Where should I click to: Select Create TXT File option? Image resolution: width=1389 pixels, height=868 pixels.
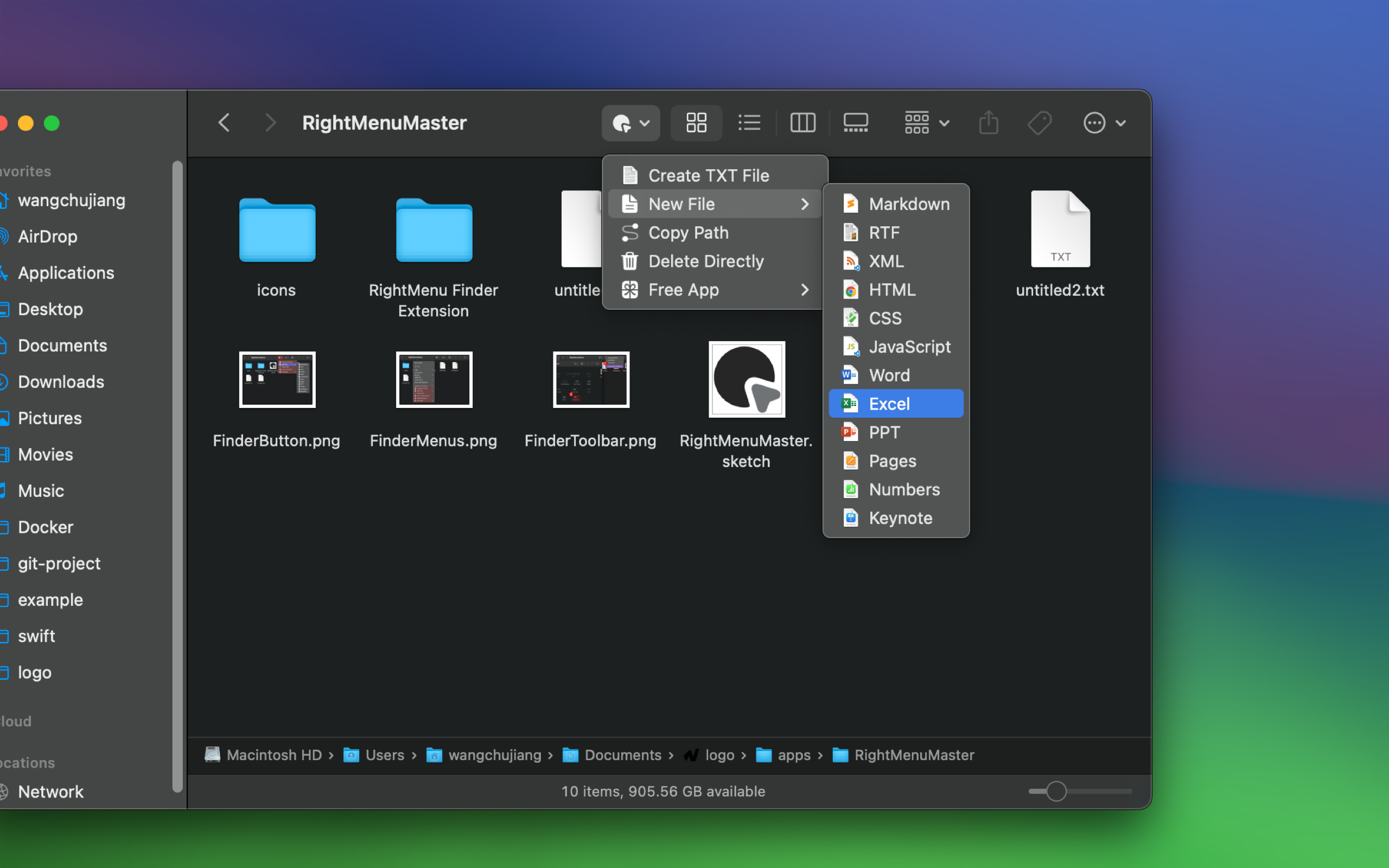click(x=708, y=175)
